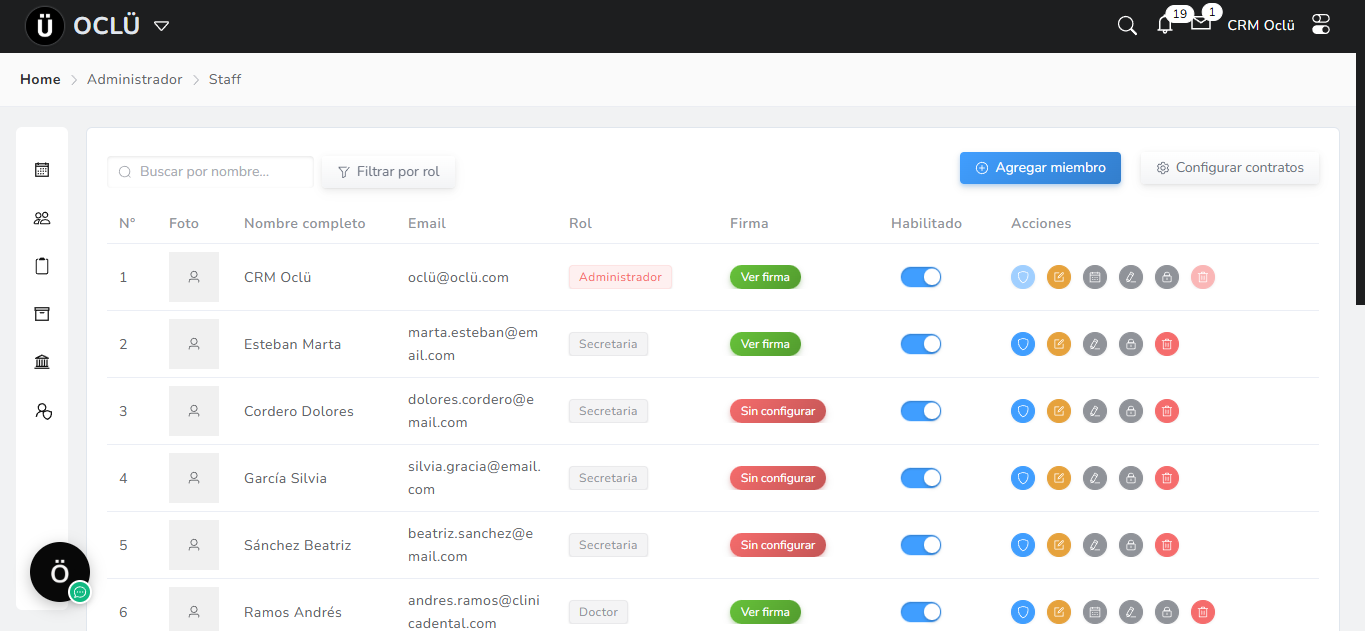The image size is (1365, 631).
Task: Click the blue shield icon for Esteban Marta
Action: (x=1023, y=344)
